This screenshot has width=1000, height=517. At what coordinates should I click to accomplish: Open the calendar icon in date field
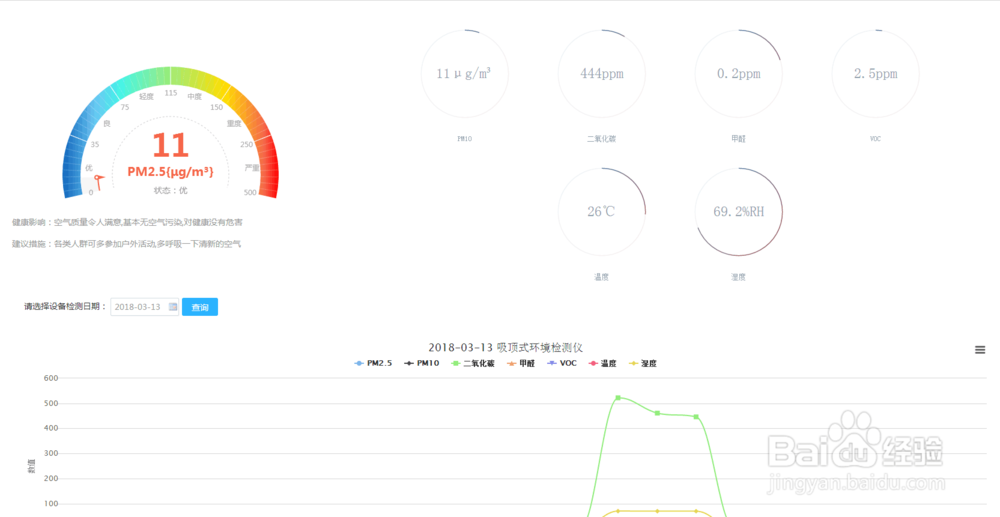click(x=173, y=307)
